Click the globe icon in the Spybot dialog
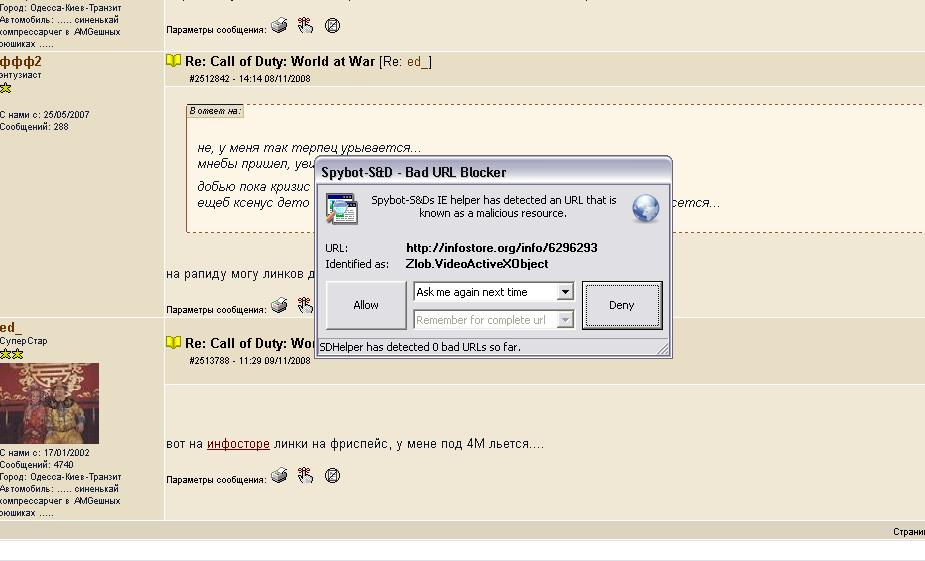This screenshot has height=561, width=925. 646,208
